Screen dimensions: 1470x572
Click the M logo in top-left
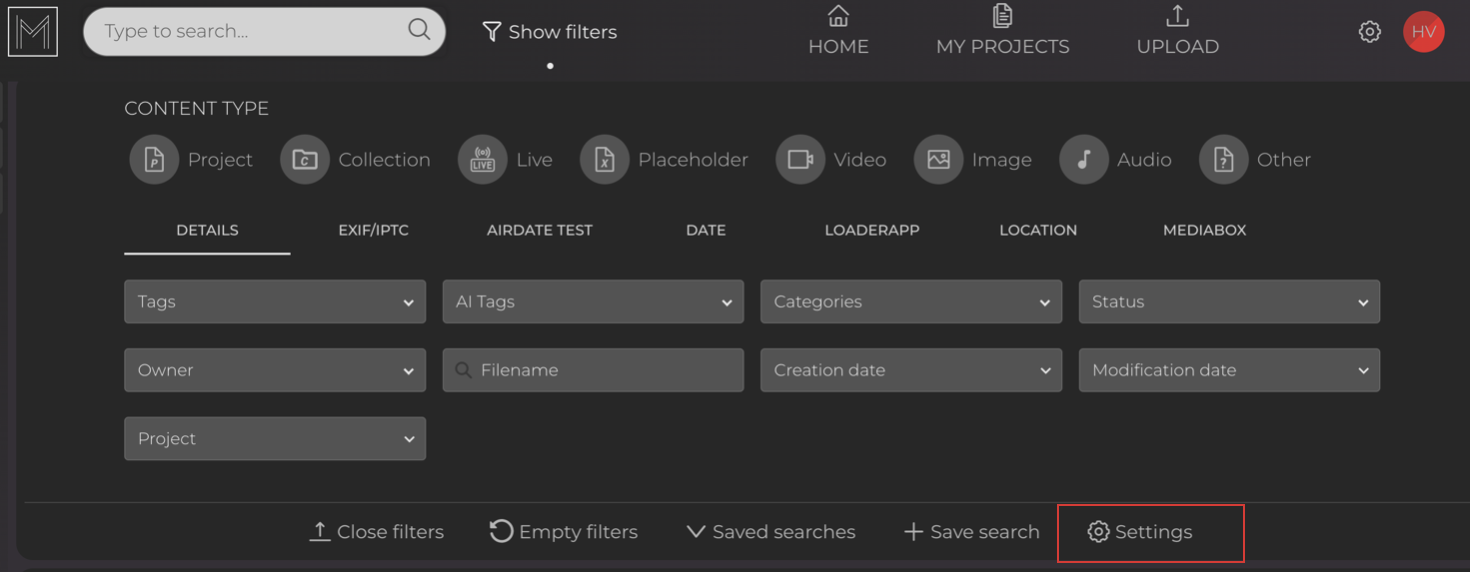point(33,31)
